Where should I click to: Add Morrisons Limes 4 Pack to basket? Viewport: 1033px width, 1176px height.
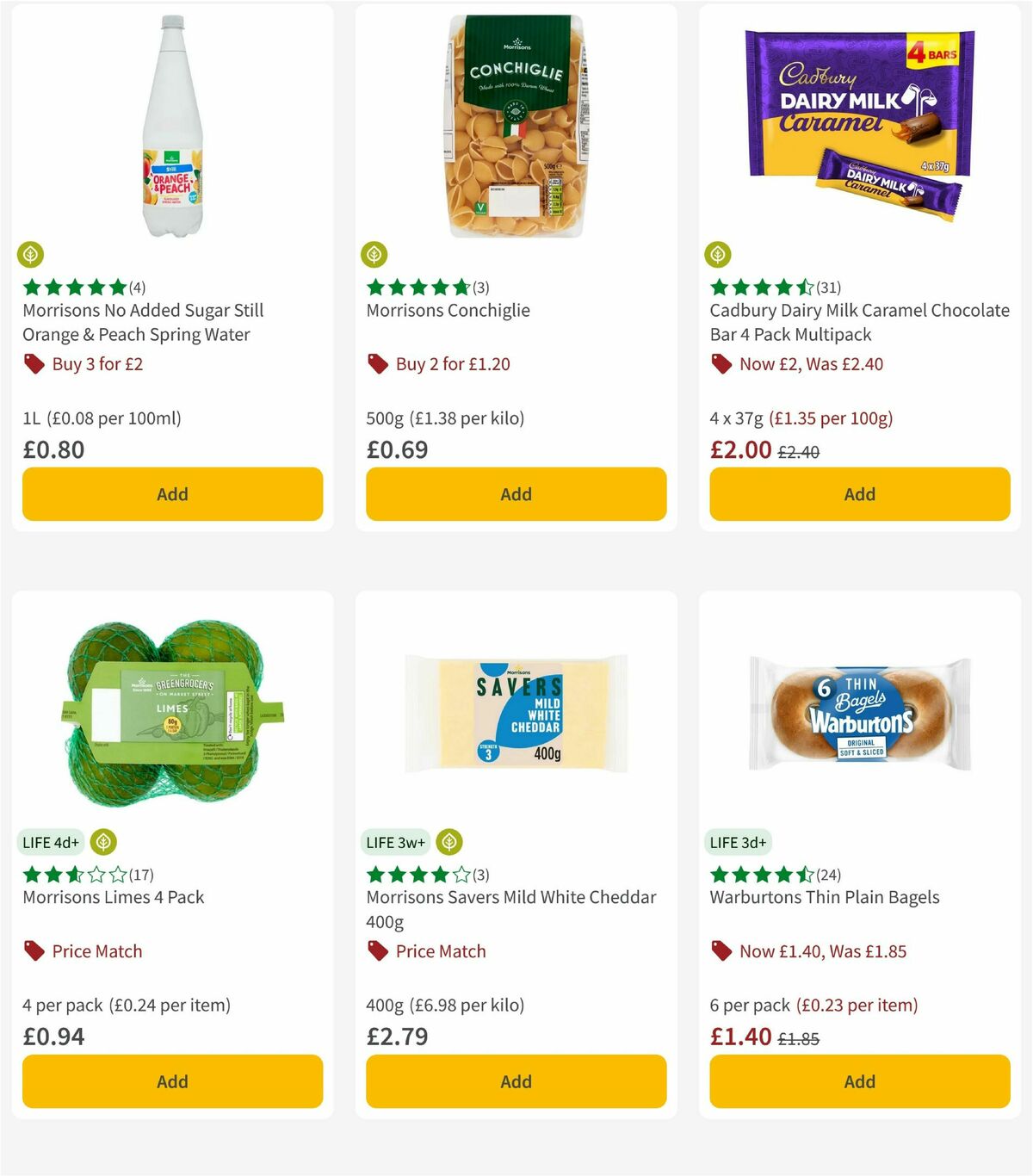[x=172, y=1081]
